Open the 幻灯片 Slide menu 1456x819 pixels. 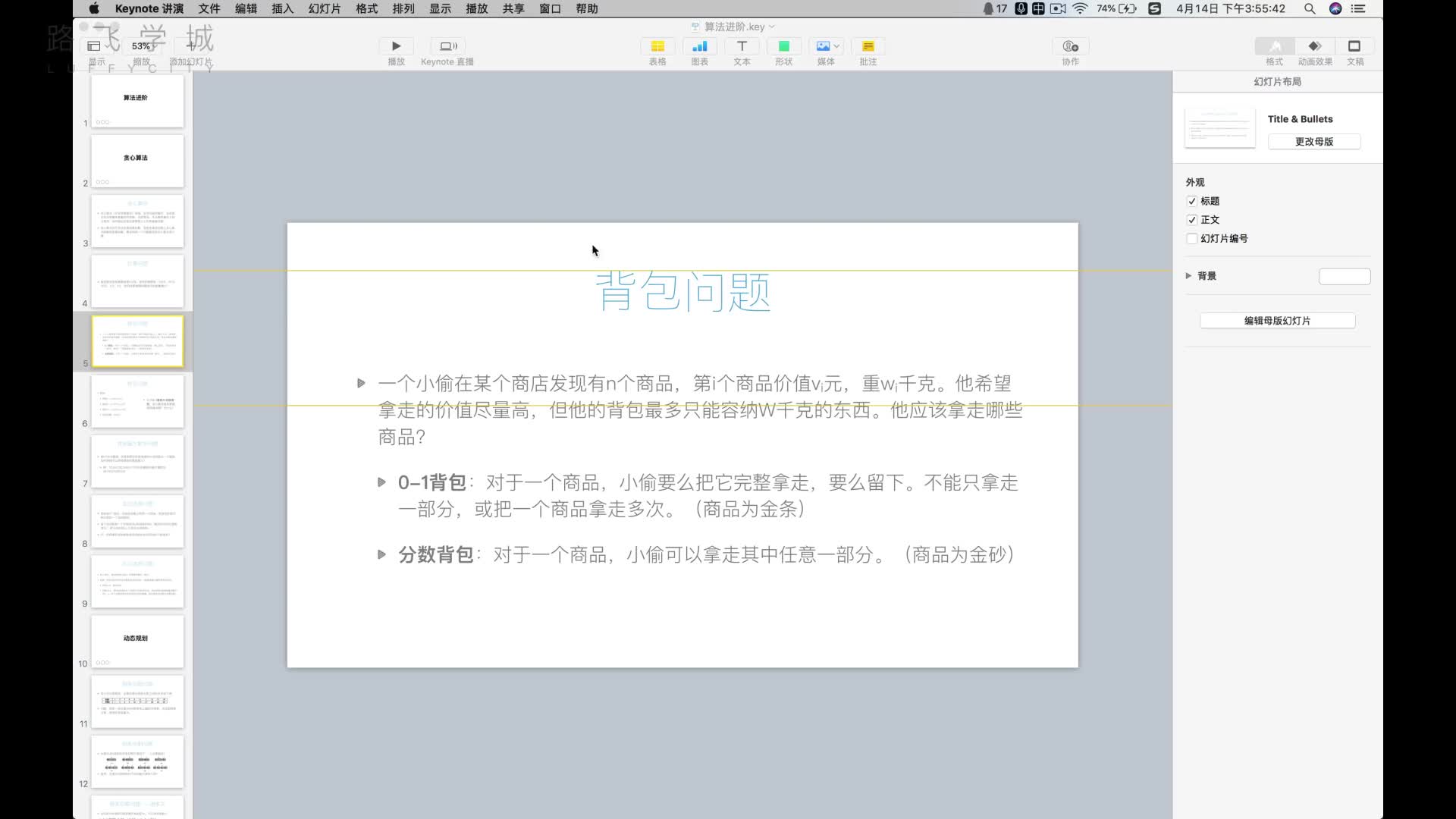click(x=325, y=8)
